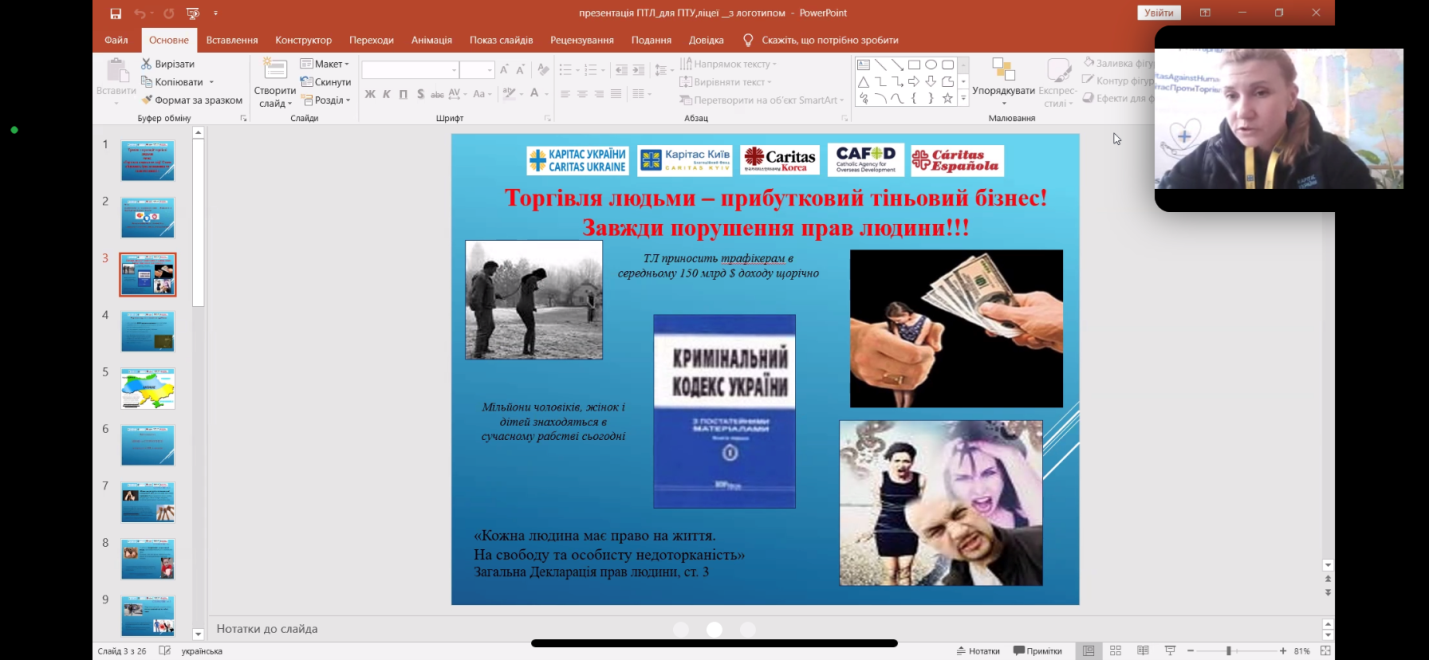Click the Скинути (Reset) button
The height and width of the screenshot is (660, 1429).
326,82
